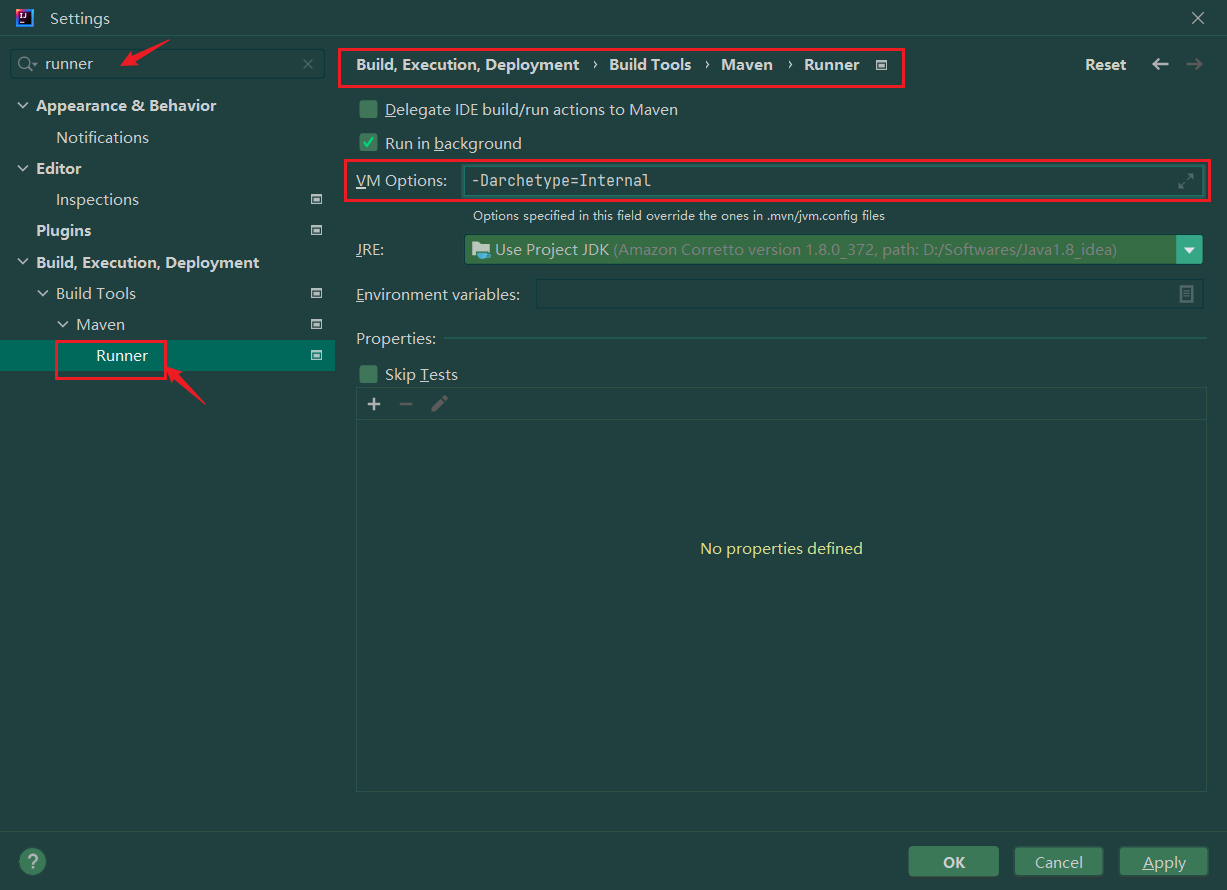The image size is (1227, 890).
Task: Select Runner in settings tree
Action: click(x=122, y=356)
